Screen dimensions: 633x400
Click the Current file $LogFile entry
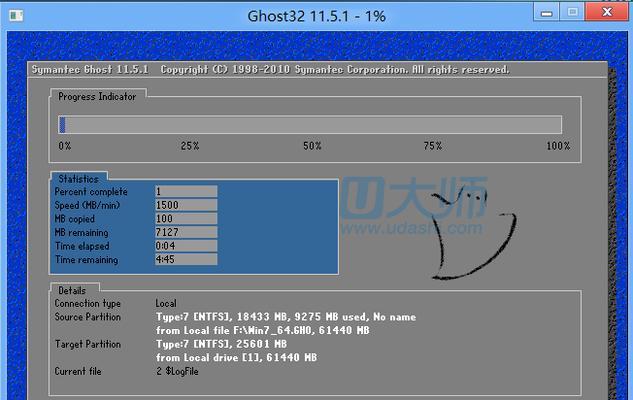pos(177,371)
